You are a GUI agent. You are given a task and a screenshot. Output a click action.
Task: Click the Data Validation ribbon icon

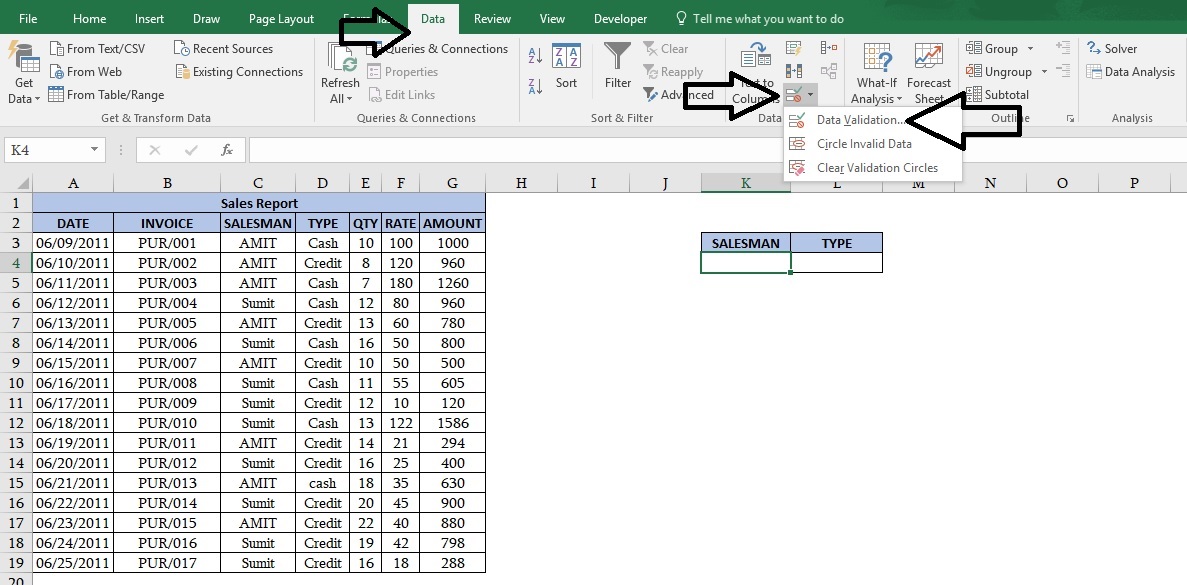point(793,95)
